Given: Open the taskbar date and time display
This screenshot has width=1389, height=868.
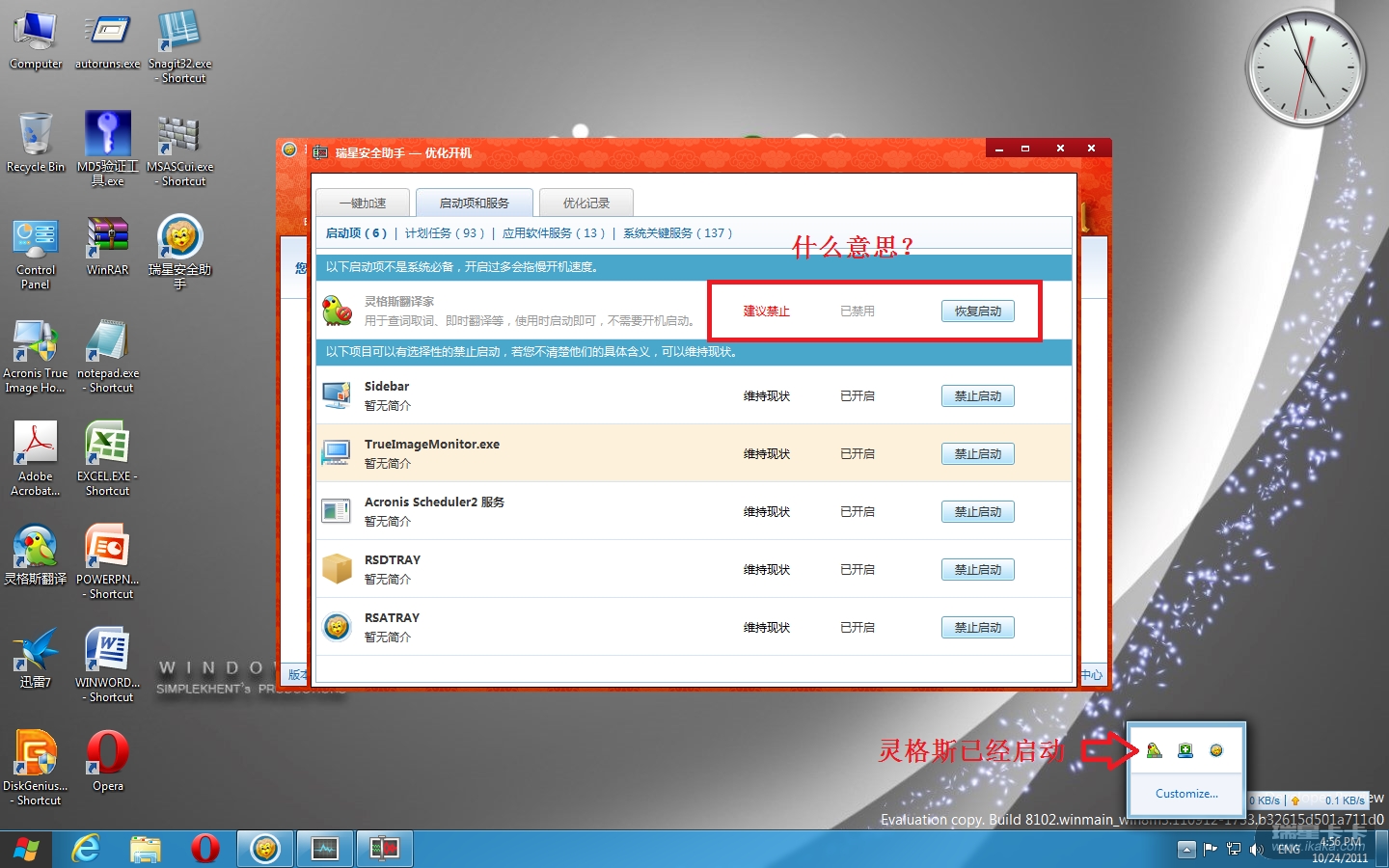Looking at the screenshot, I should tap(1340, 850).
